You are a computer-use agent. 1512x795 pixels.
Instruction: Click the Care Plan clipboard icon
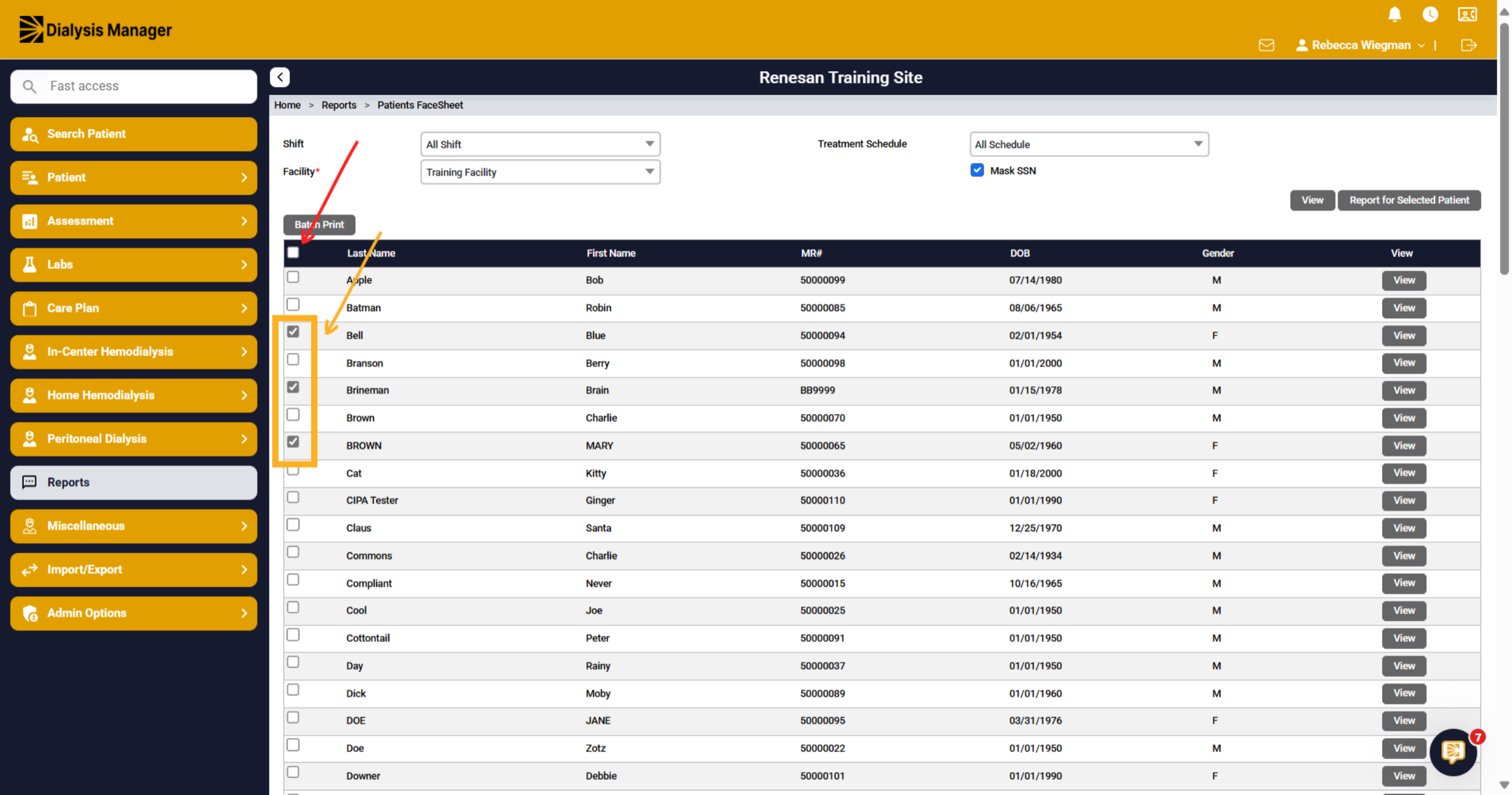[30, 308]
